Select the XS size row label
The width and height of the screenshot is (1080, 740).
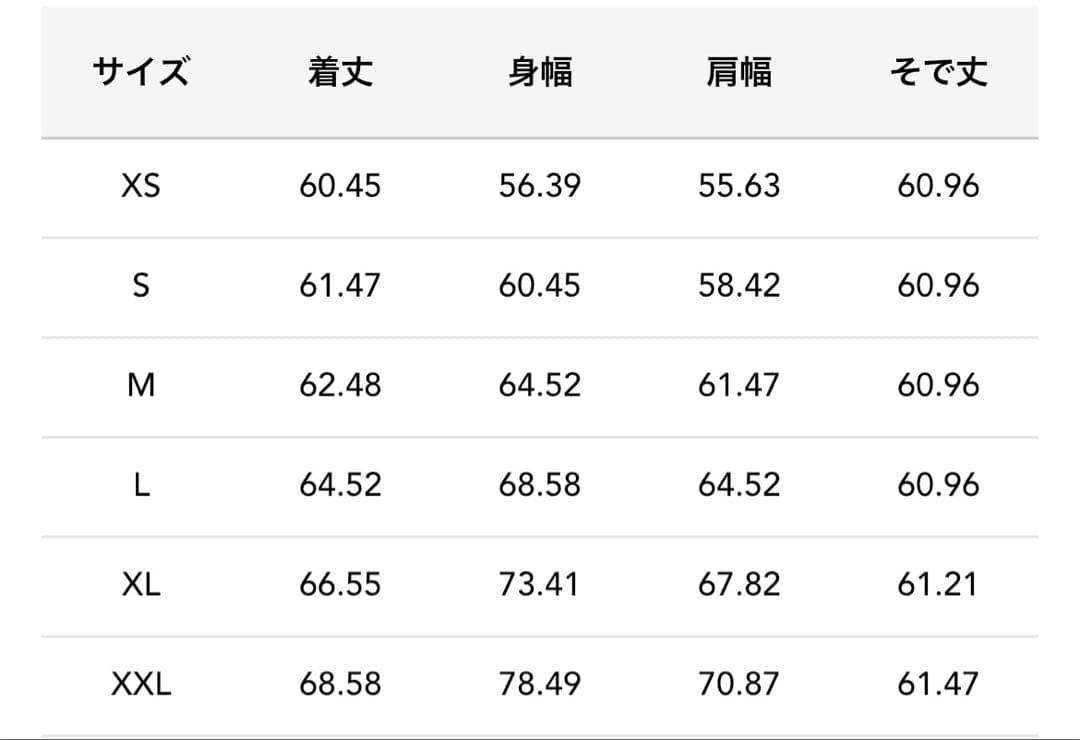(x=141, y=186)
